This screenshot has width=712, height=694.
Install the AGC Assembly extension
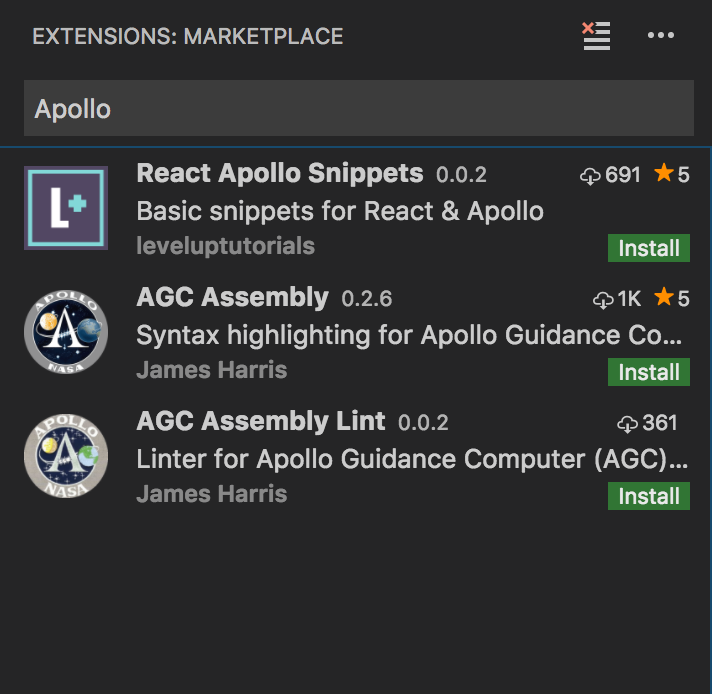(649, 372)
